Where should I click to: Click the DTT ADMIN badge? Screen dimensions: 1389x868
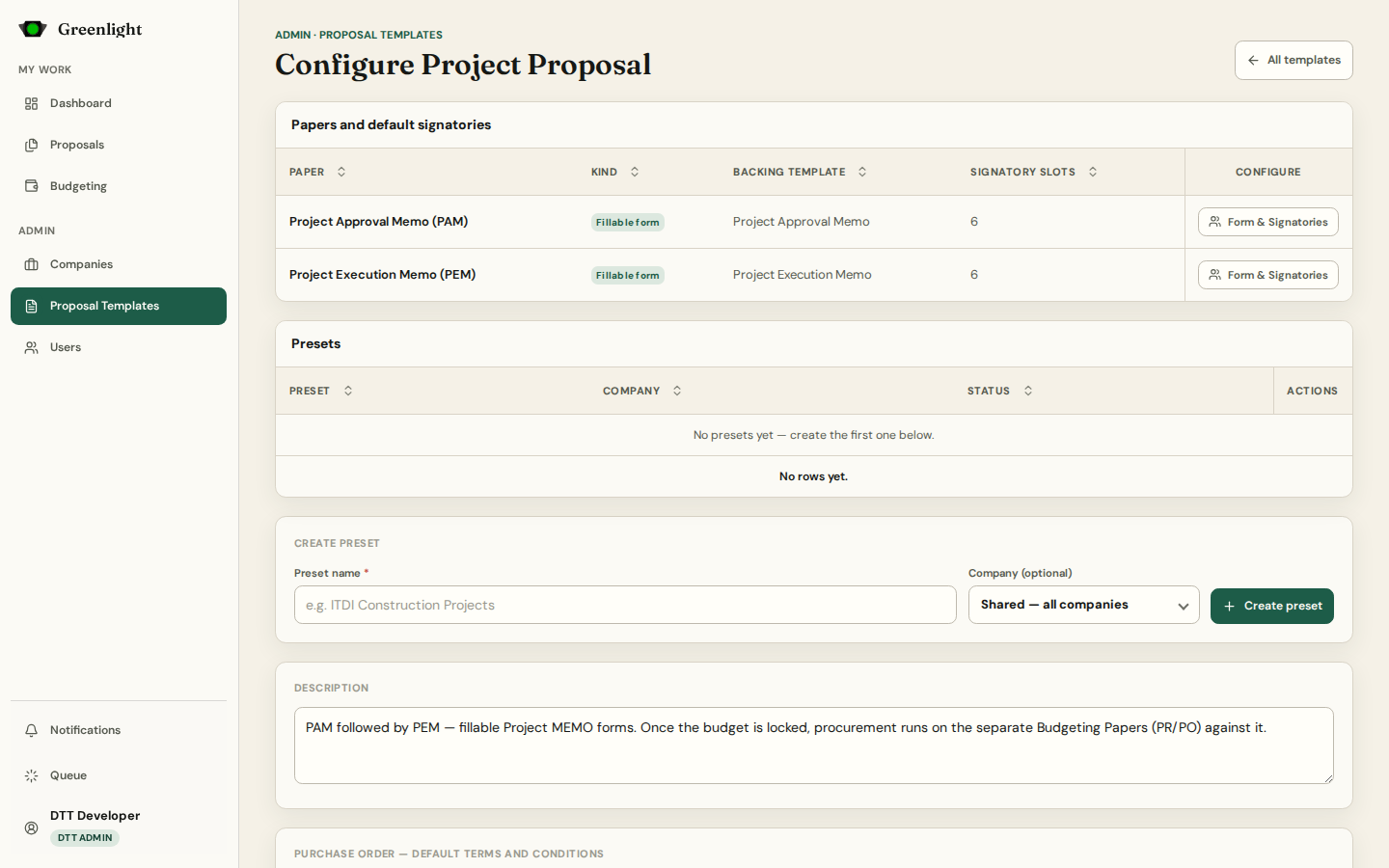[x=85, y=838]
